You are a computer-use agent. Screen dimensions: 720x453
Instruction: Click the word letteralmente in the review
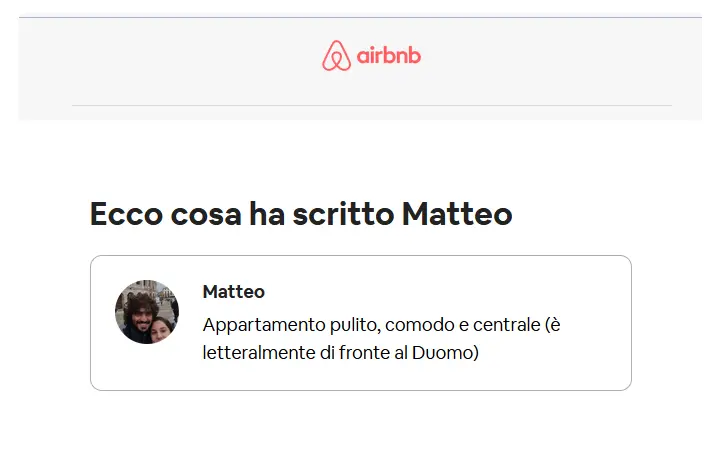[259, 353]
